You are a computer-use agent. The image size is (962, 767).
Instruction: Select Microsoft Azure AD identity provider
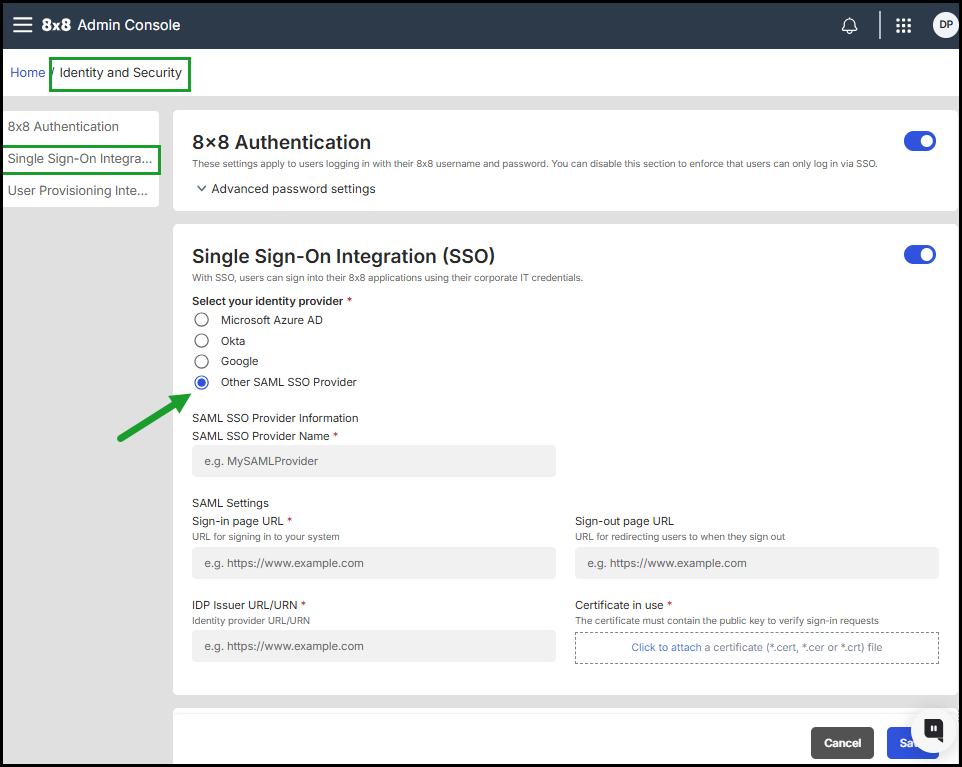[x=202, y=320]
